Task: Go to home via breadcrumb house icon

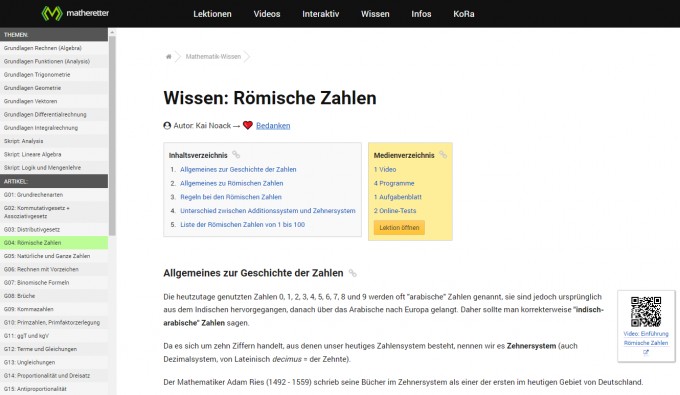Action: (169, 56)
